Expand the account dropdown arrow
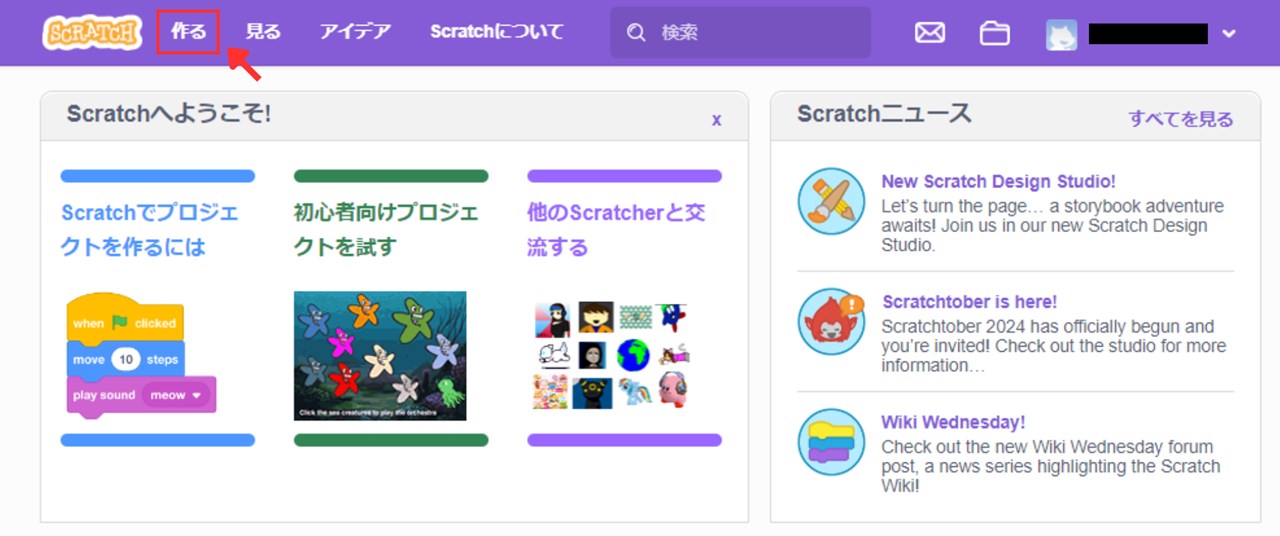This screenshot has height=536, width=1280. (x=1229, y=34)
